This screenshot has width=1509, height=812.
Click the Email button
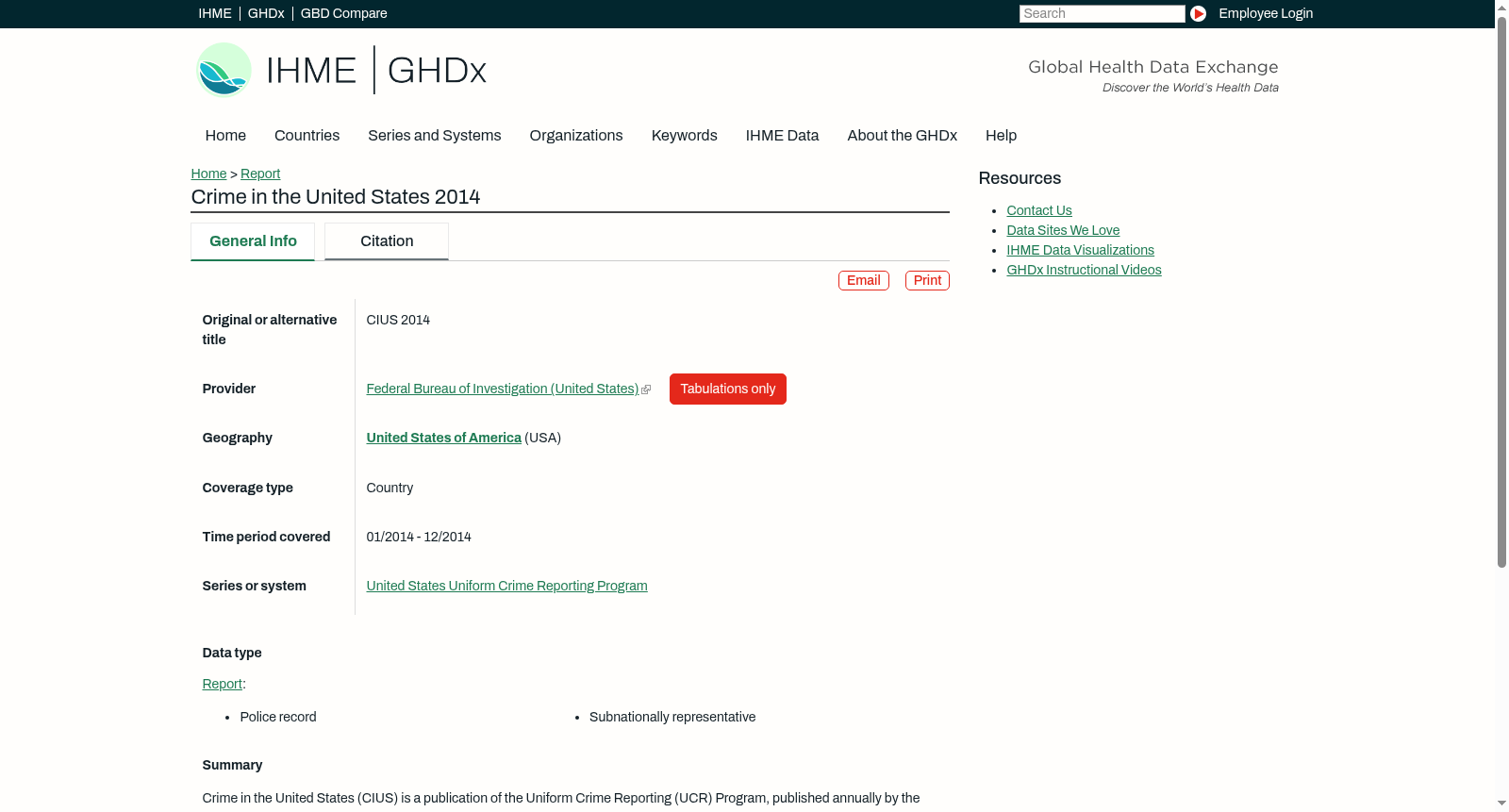coord(864,280)
